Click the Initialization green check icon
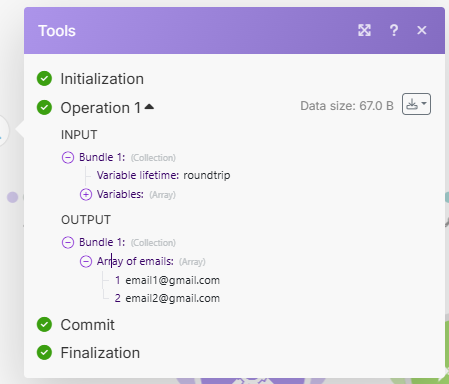449x384 pixels. pos(44,79)
